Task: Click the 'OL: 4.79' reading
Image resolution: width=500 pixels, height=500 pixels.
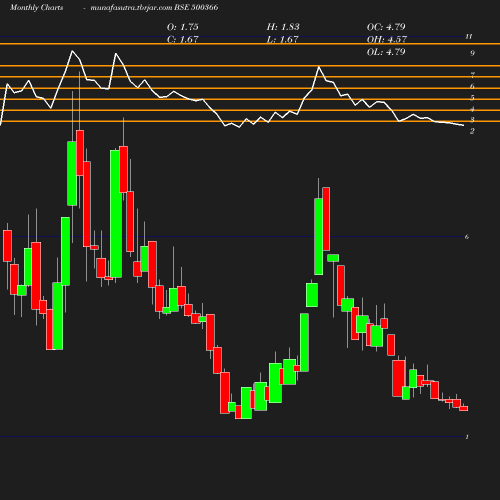Action: coord(386,52)
